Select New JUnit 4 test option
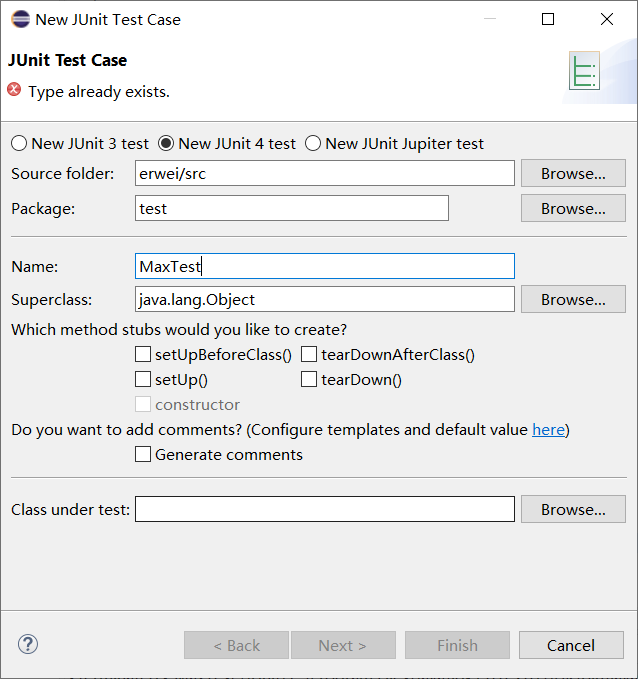 click(x=166, y=143)
